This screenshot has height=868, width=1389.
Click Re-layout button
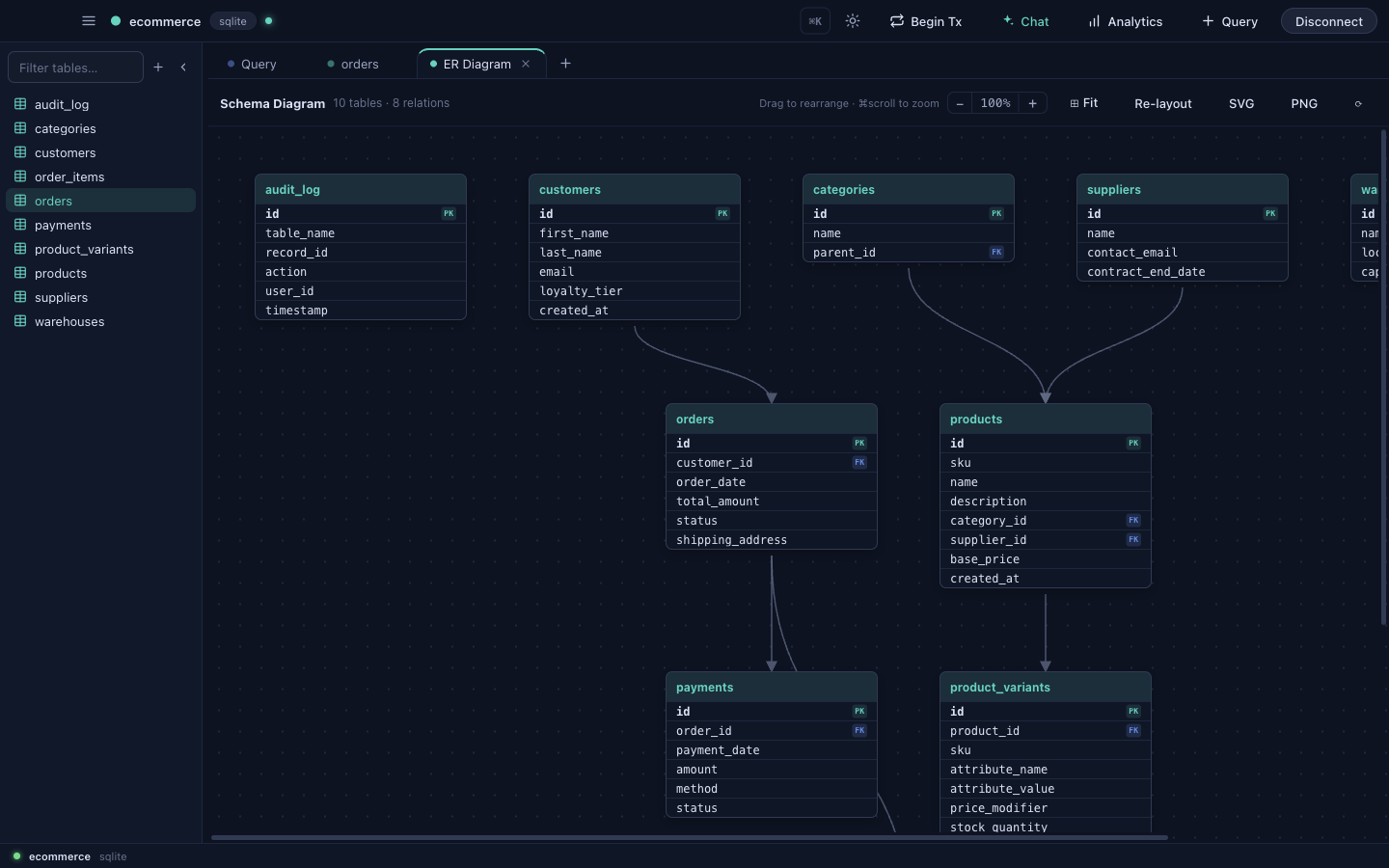click(1163, 103)
